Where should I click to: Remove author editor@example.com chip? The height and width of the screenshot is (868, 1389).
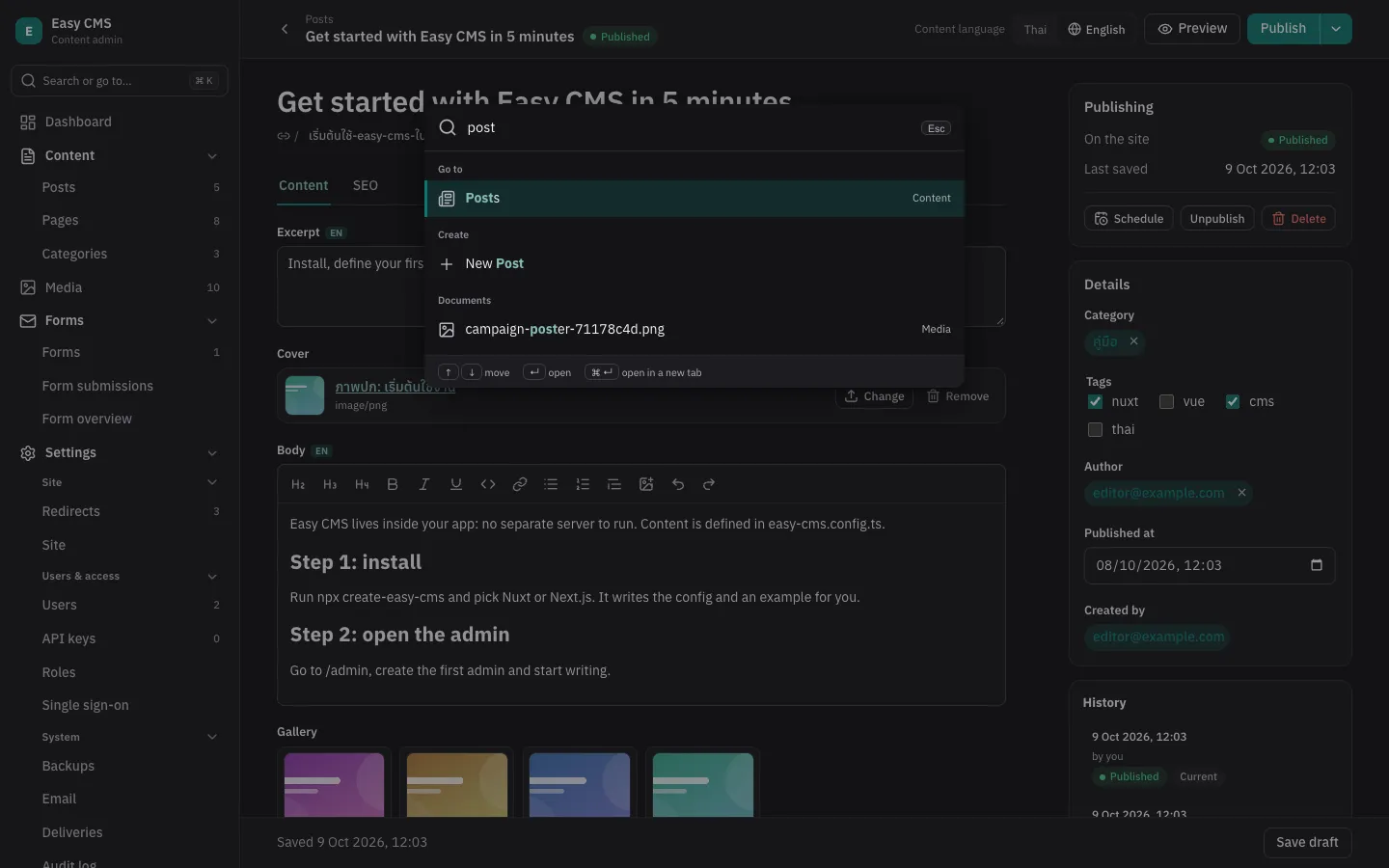coord(1242,493)
